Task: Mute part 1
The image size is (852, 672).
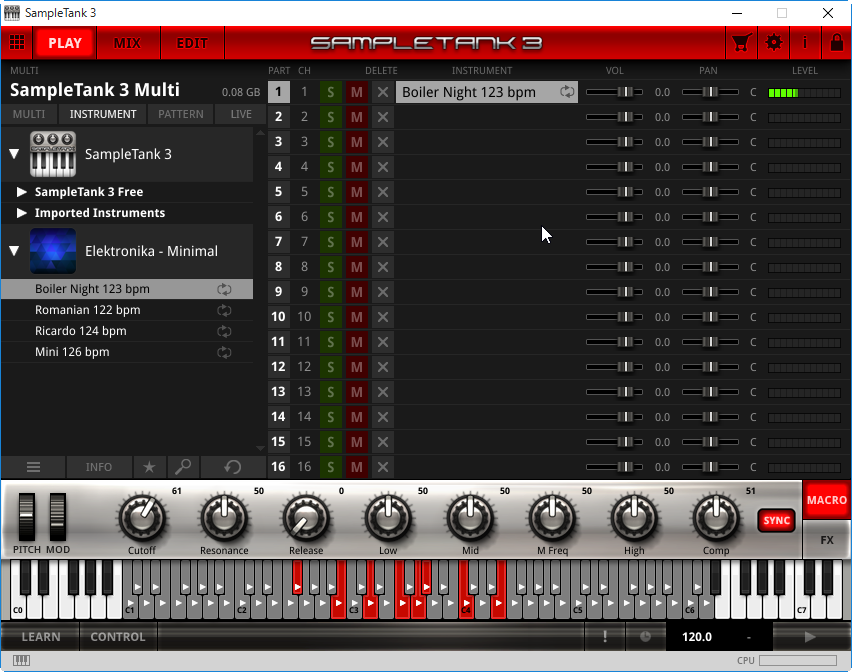Action: point(356,92)
